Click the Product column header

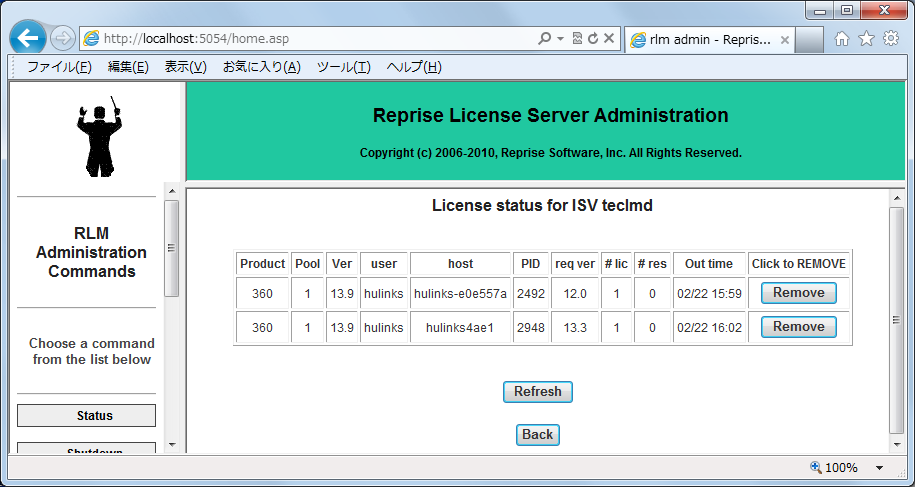pos(263,264)
